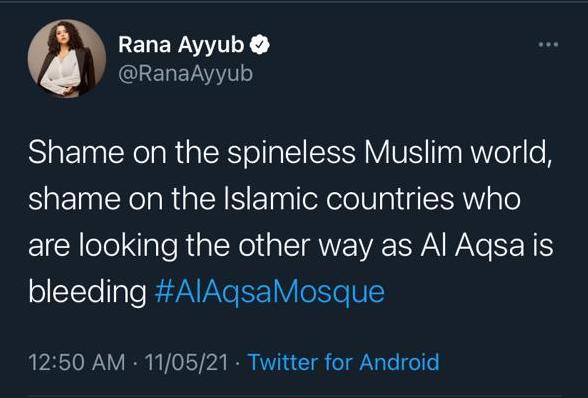Screen dimensions: 588x398
Task: Click the separator dot after 12:50 AM
Action: click(x=135, y=363)
